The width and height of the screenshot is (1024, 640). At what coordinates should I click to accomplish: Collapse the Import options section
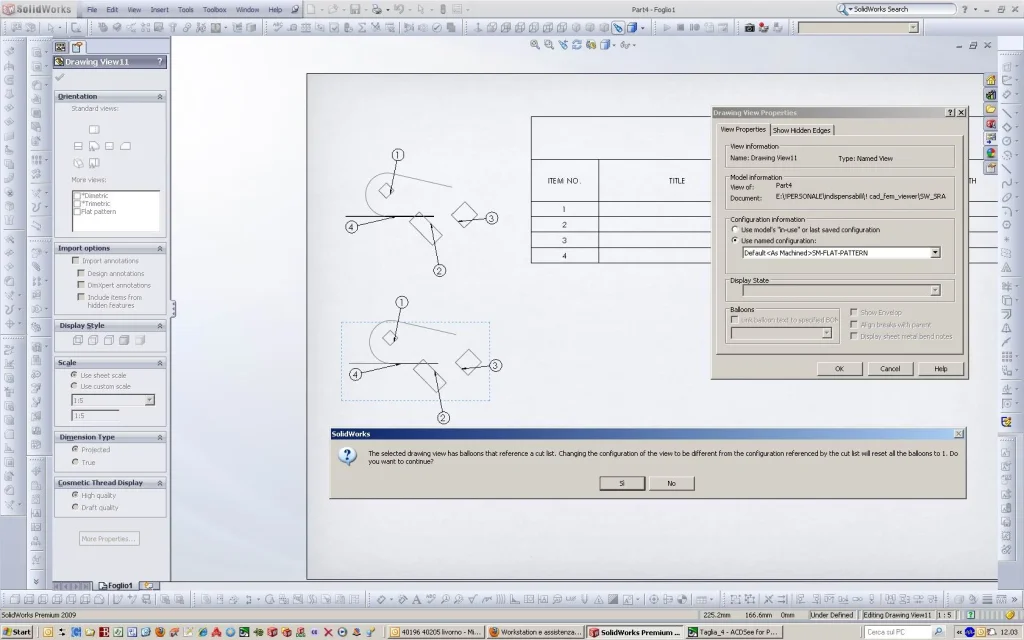(x=159, y=249)
